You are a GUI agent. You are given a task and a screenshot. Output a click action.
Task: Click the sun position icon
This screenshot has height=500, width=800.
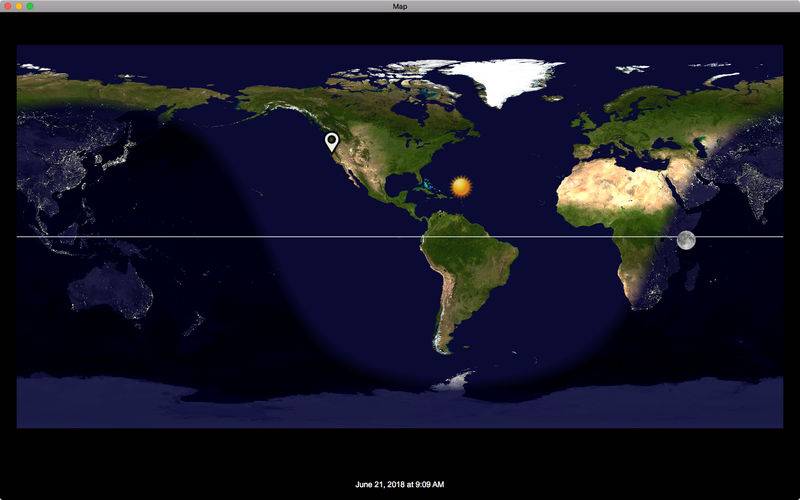pyautogui.click(x=461, y=187)
